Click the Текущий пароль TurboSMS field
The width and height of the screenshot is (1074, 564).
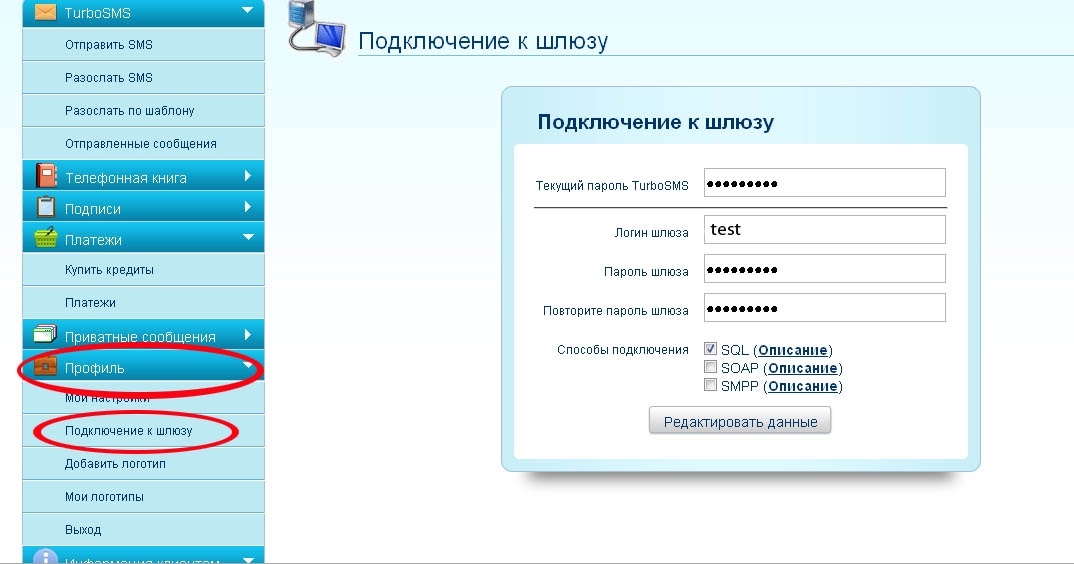click(824, 183)
